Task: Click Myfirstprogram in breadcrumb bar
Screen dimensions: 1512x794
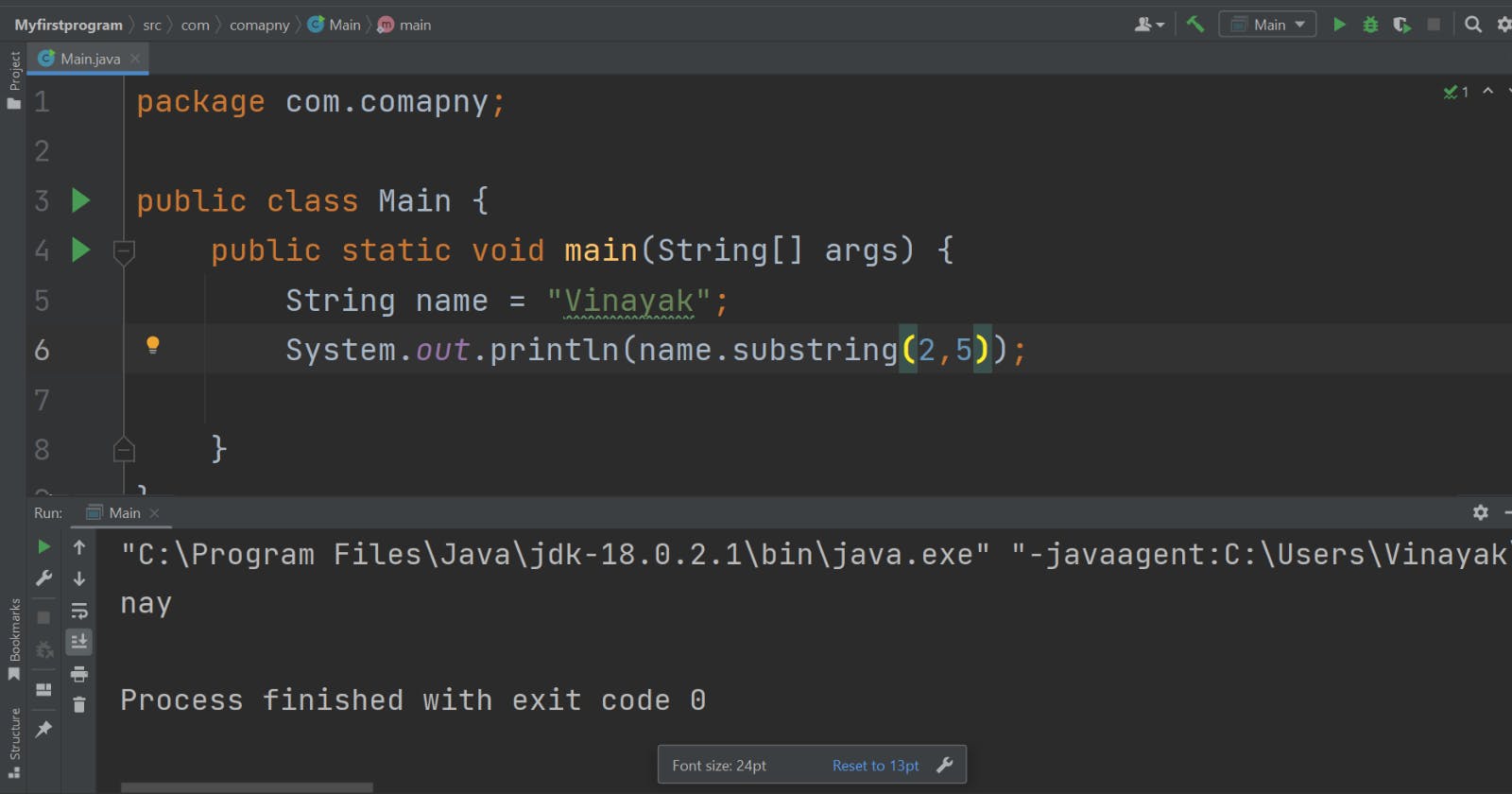Action: [68, 25]
